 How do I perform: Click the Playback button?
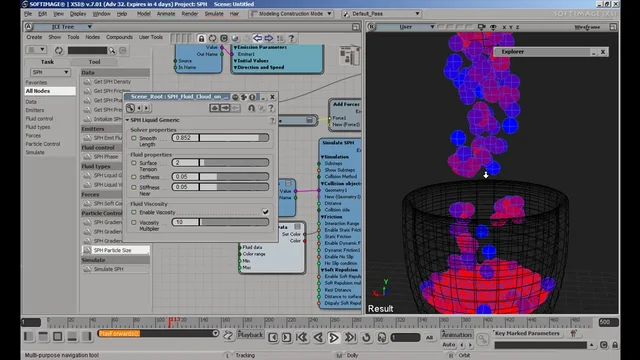(250, 335)
